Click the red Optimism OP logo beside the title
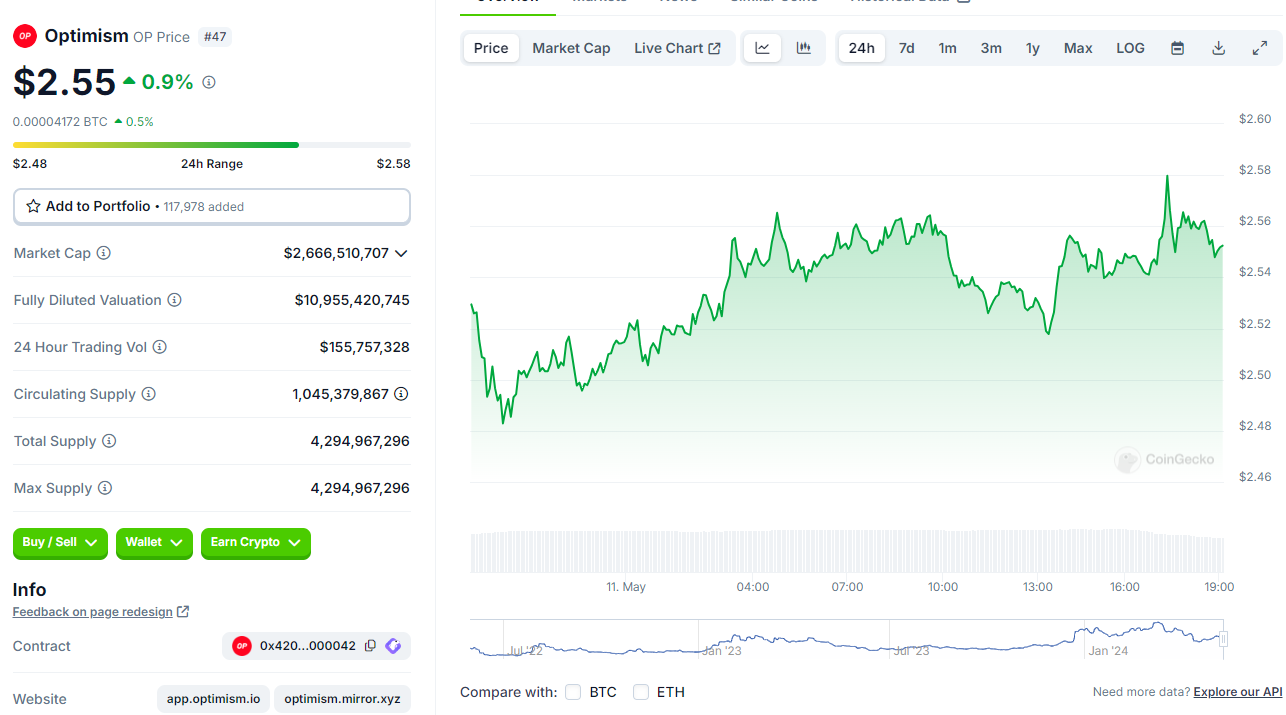 pyautogui.click(x=25, y=36)
